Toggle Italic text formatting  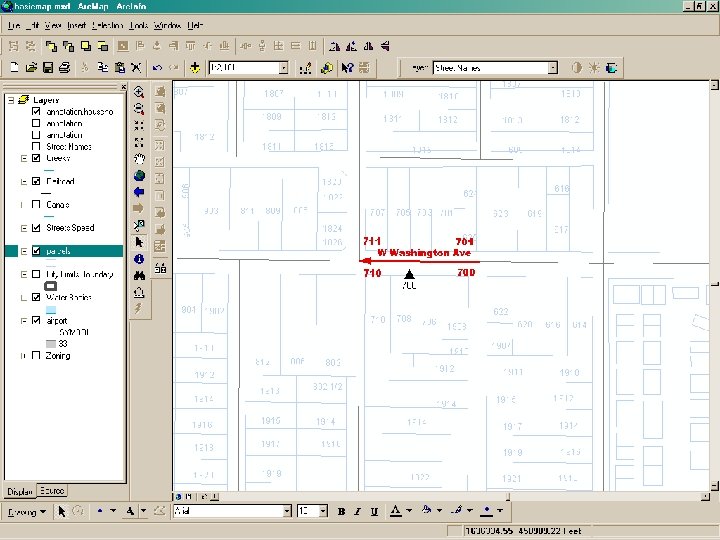point(358,511)
